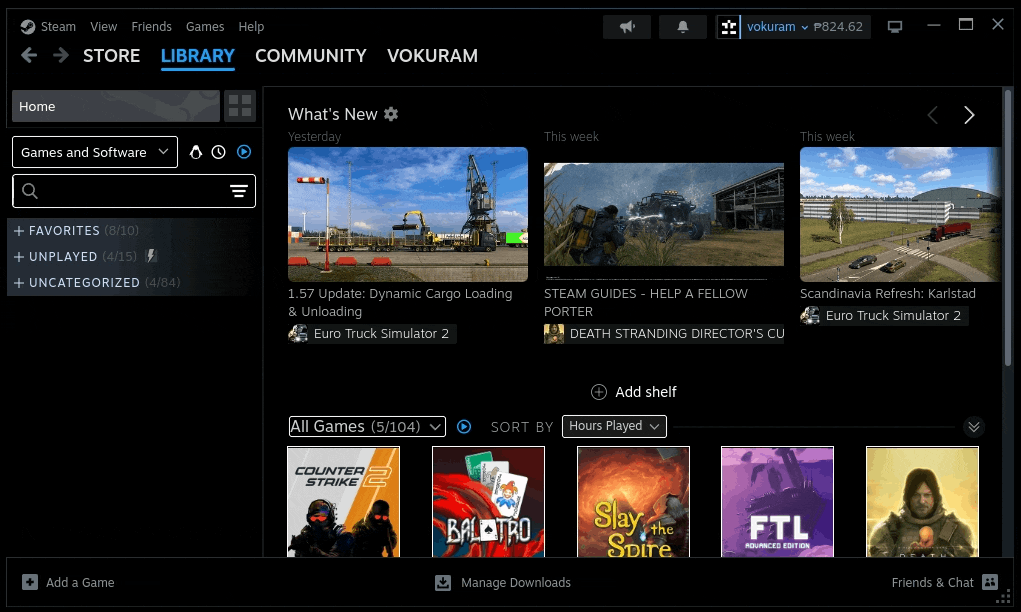This screenshot has width=1021, height=612.
Task: Click the Manage Downloads arrow icon
Action: point(443,583)
